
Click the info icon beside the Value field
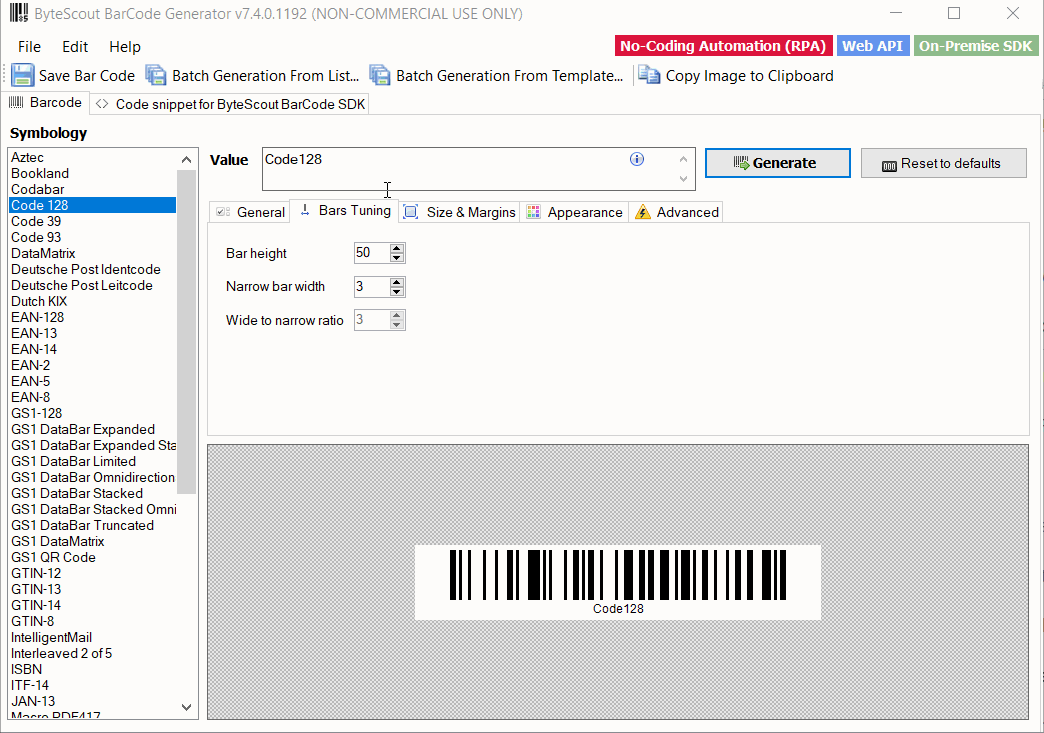click(x=637, y=159)
